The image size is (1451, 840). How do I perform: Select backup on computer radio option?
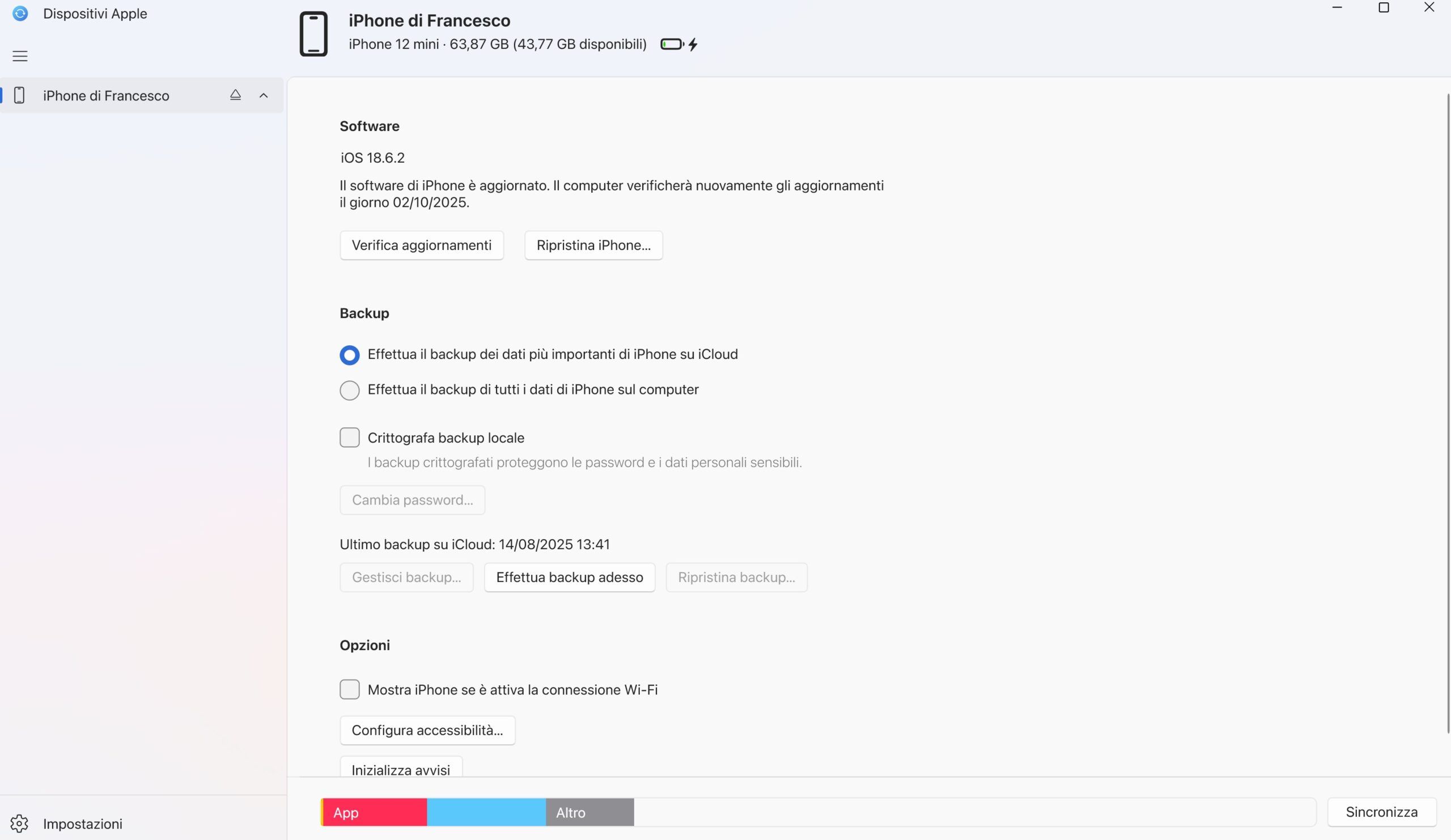[350, 391]
